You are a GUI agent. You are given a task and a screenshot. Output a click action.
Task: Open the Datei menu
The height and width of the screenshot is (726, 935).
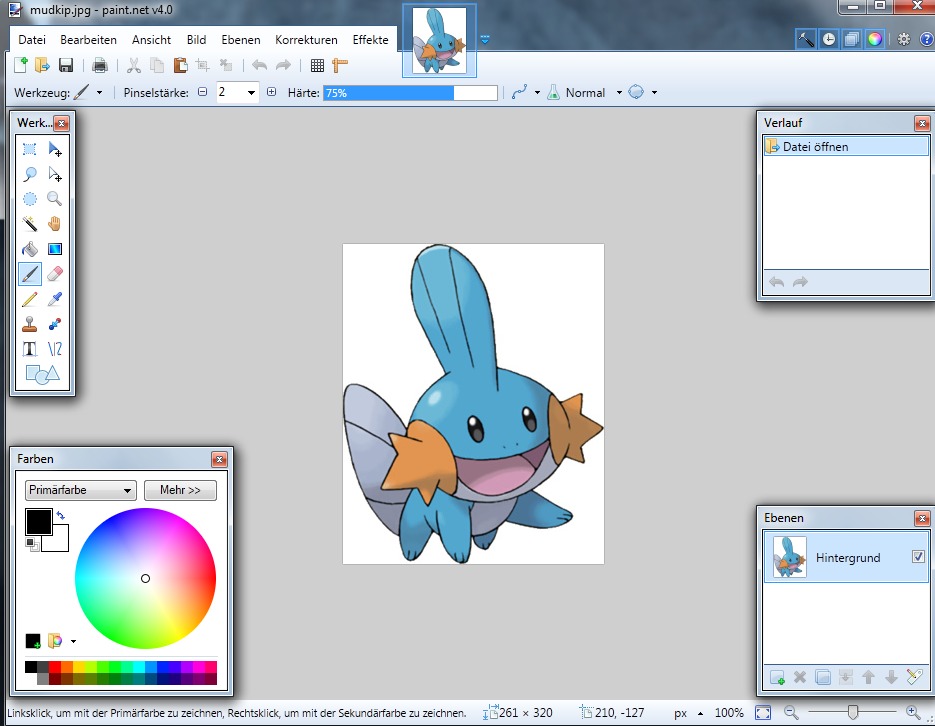32,40
